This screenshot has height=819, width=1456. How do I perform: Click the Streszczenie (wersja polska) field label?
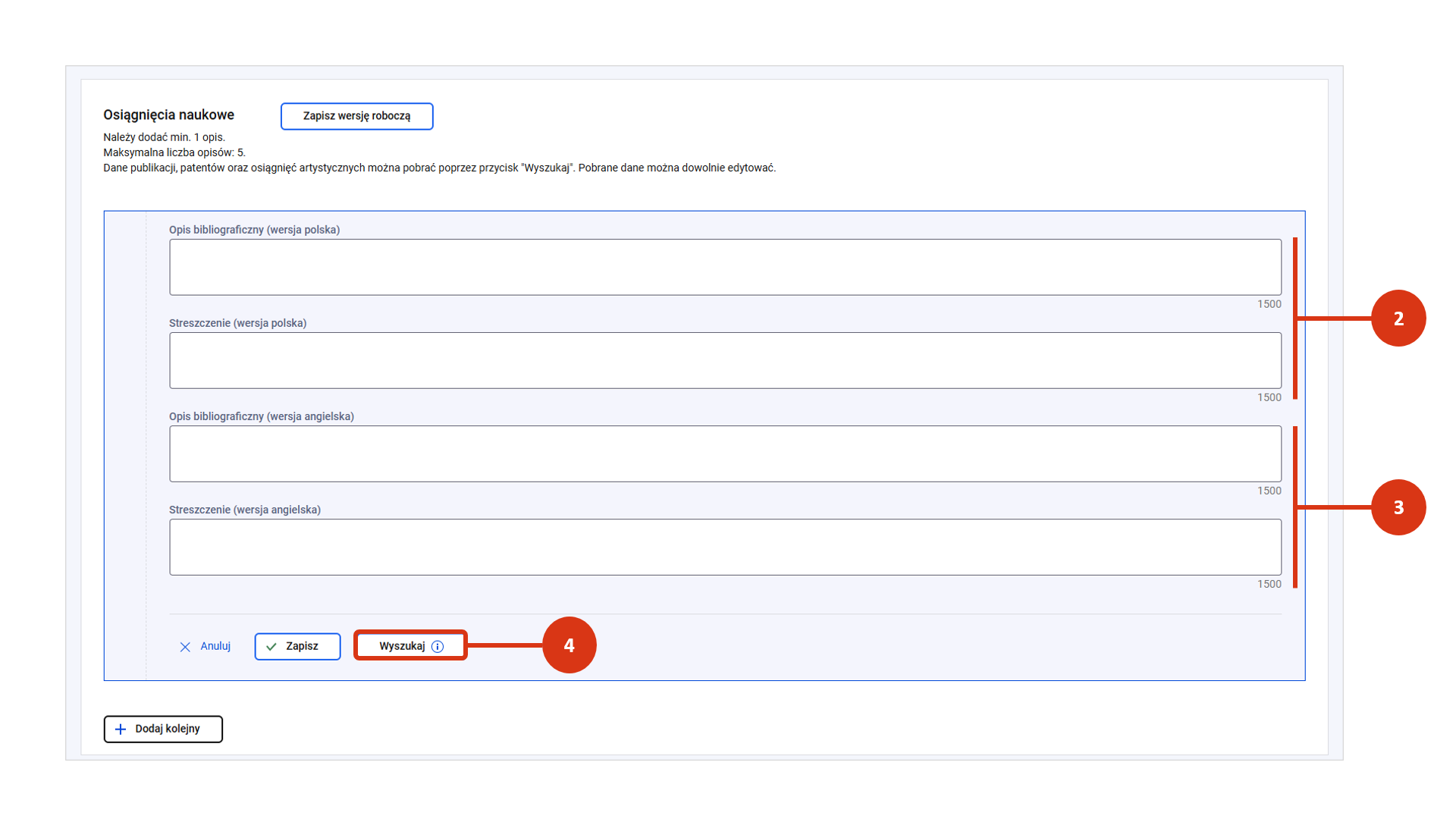tap(237, 323)
